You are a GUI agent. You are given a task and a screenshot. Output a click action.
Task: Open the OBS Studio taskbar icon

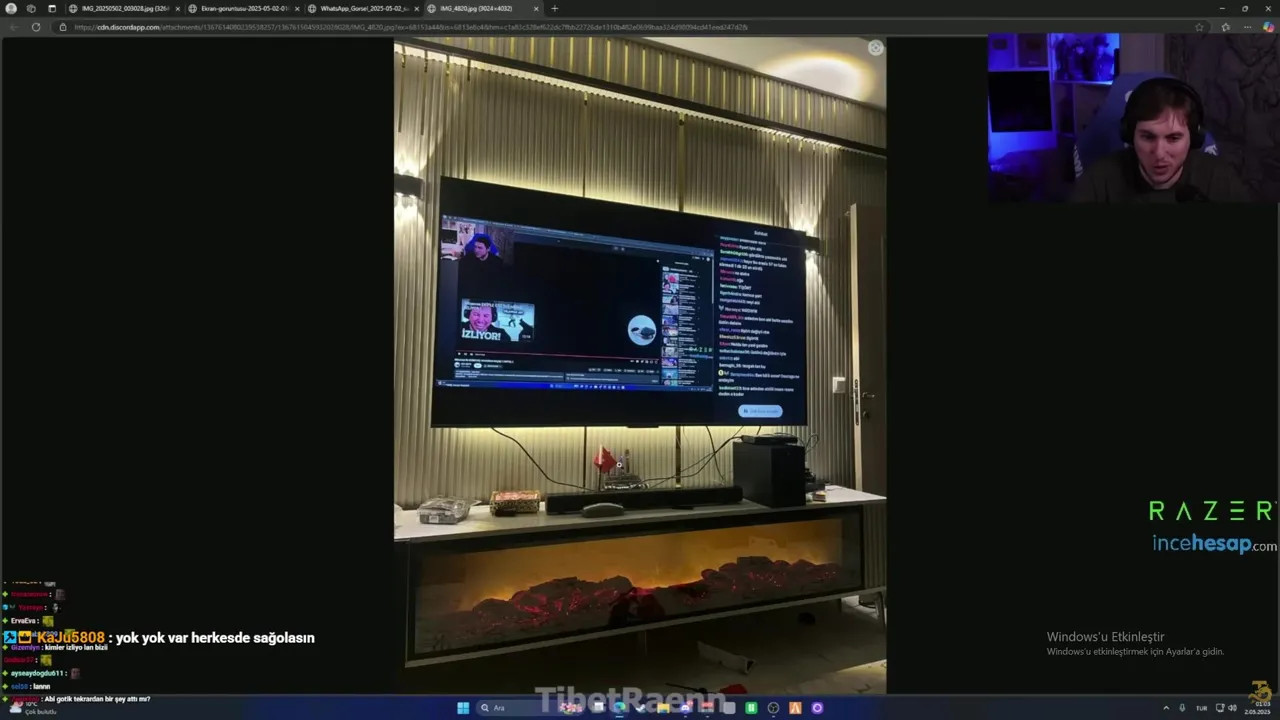[773, 708]
